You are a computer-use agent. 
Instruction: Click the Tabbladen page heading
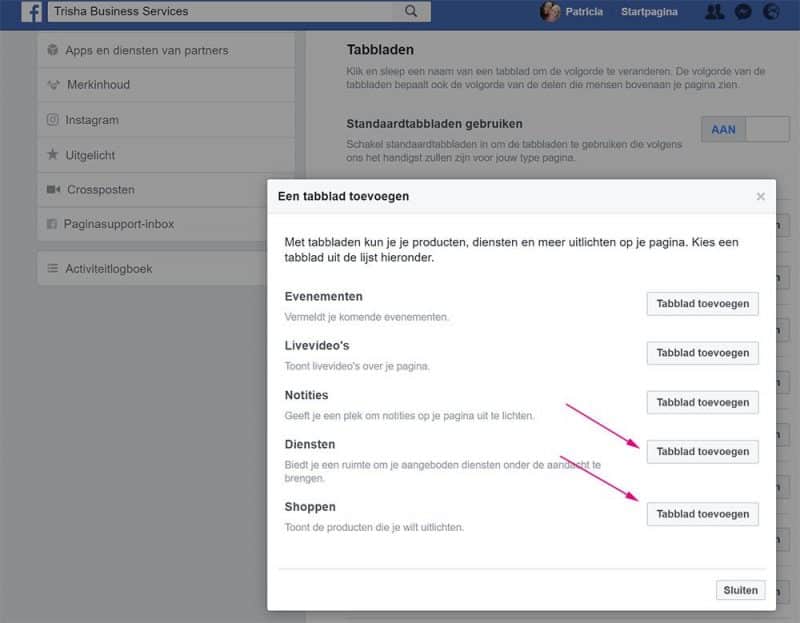[380, 49]
